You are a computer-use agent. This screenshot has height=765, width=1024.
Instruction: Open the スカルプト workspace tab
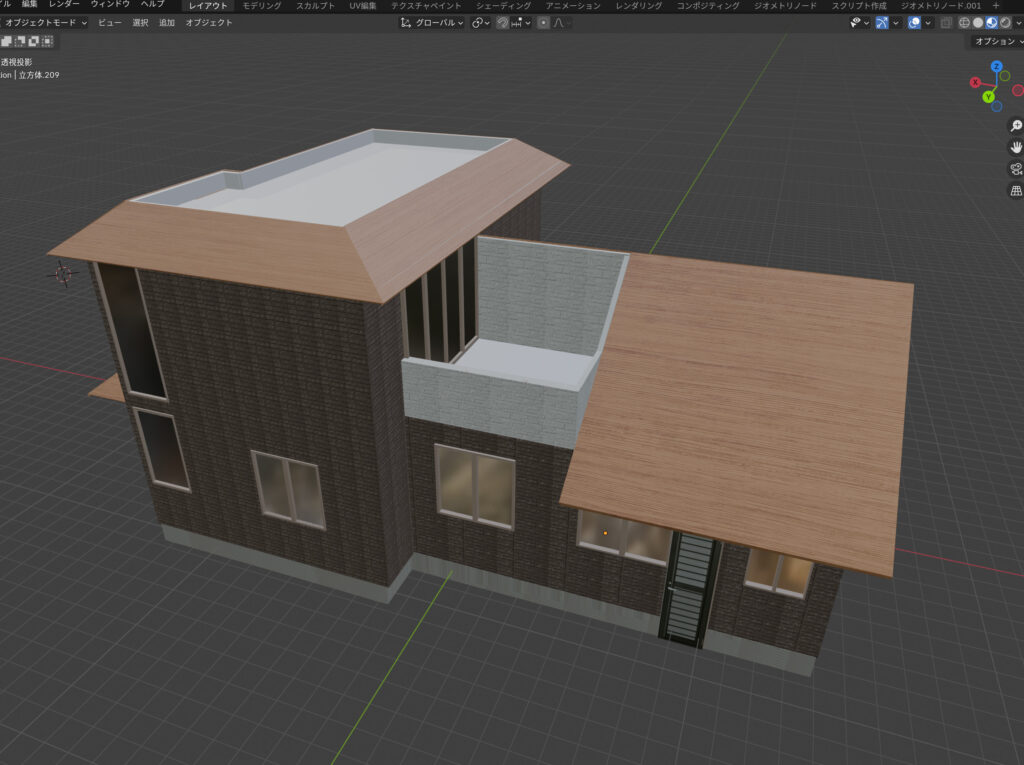coord(315,5)
